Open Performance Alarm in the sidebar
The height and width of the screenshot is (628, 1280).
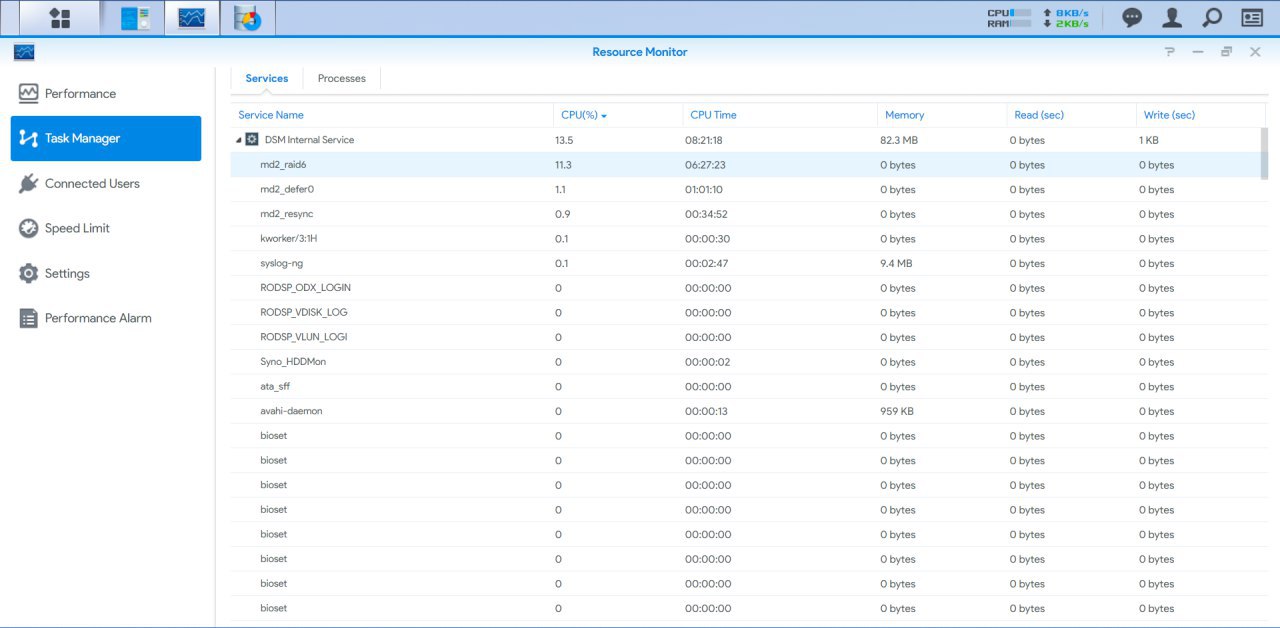(x=98, y=318)
